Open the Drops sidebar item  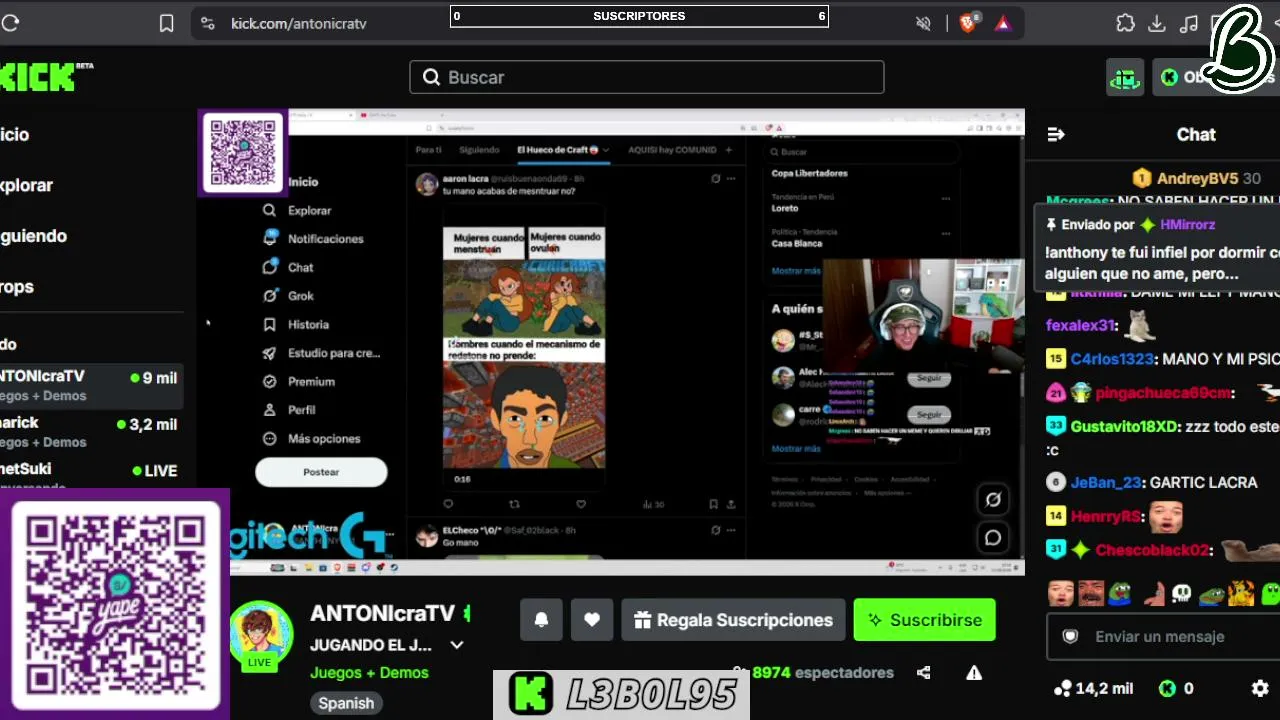pos(17,287)
